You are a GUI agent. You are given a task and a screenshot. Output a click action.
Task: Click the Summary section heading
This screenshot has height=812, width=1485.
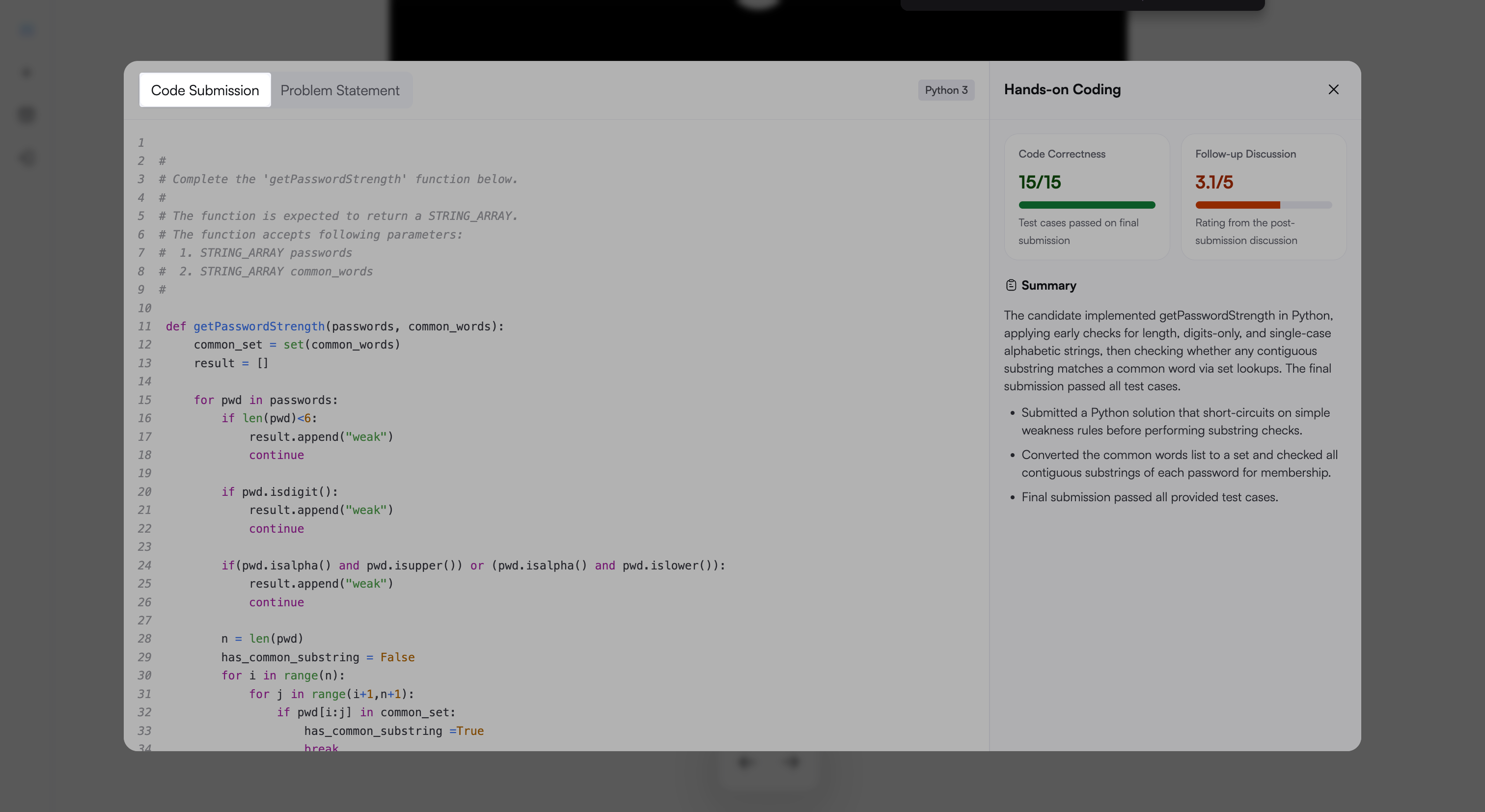pyautogui.click(x=1048, y=285)
